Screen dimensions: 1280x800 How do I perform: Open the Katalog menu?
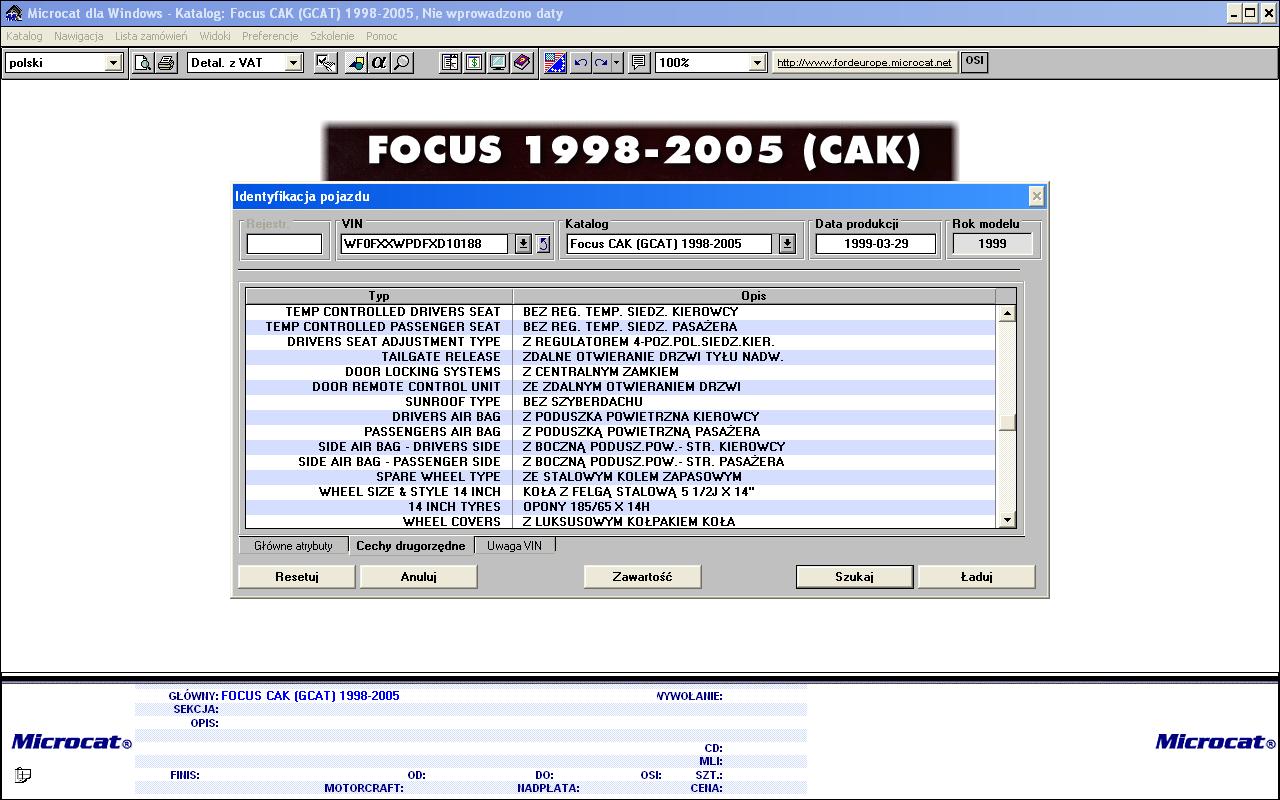coord(25,36)
